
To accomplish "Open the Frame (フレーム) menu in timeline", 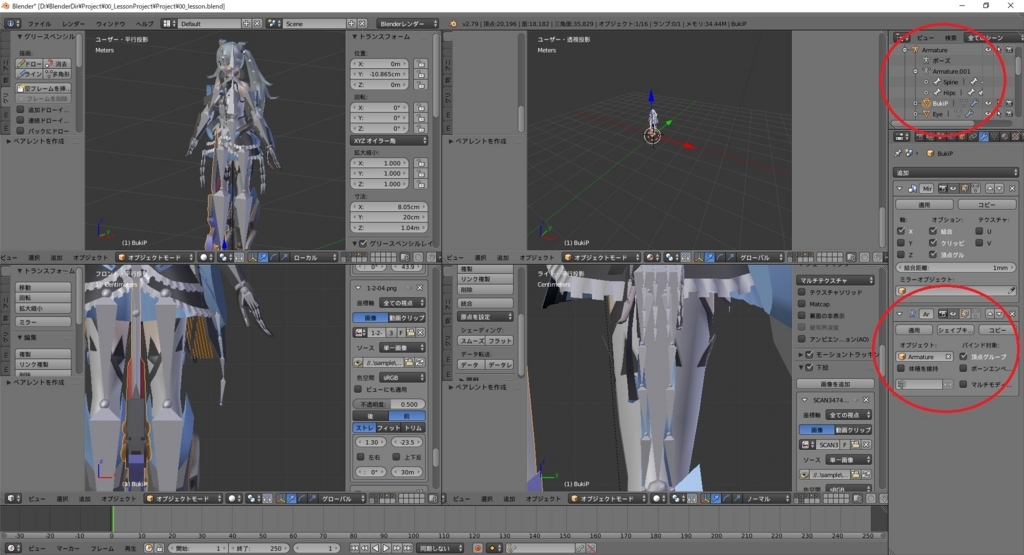I will point(102,548).
